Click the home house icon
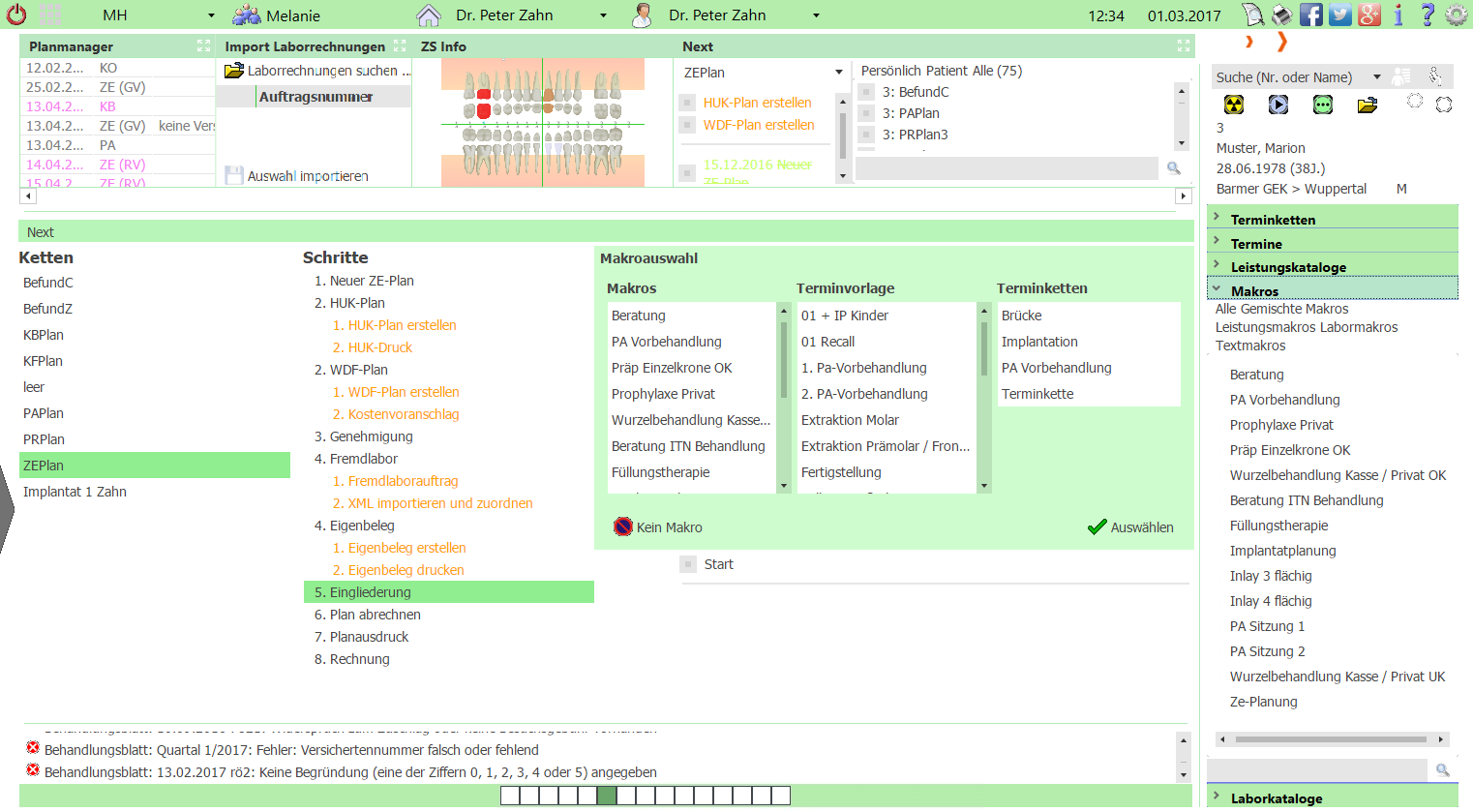The height and width of the screenshot is (812, 1473). coord(429,15)
